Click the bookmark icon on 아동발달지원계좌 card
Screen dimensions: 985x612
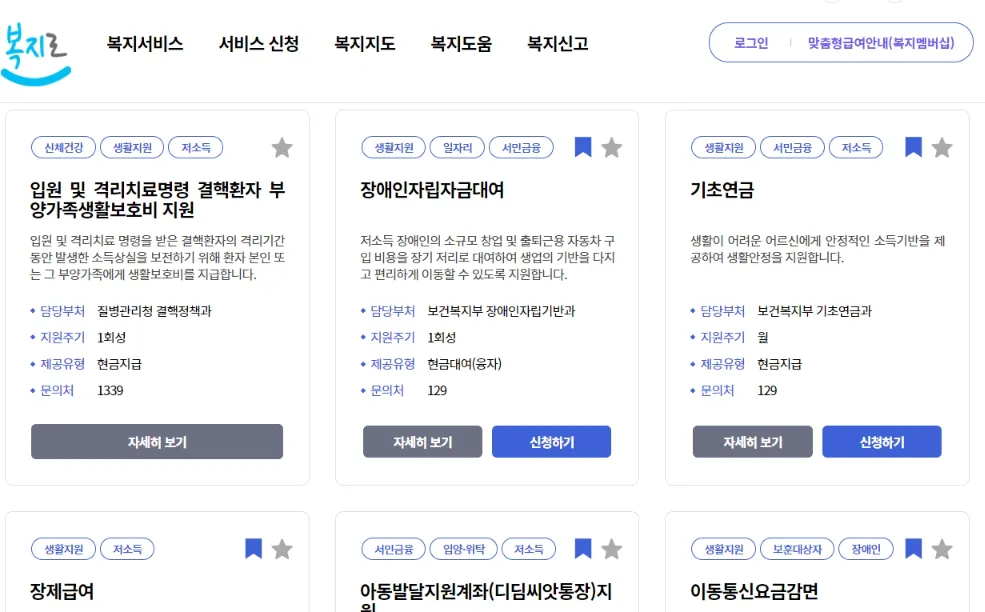pyautogui.click(x=583, y=549)
